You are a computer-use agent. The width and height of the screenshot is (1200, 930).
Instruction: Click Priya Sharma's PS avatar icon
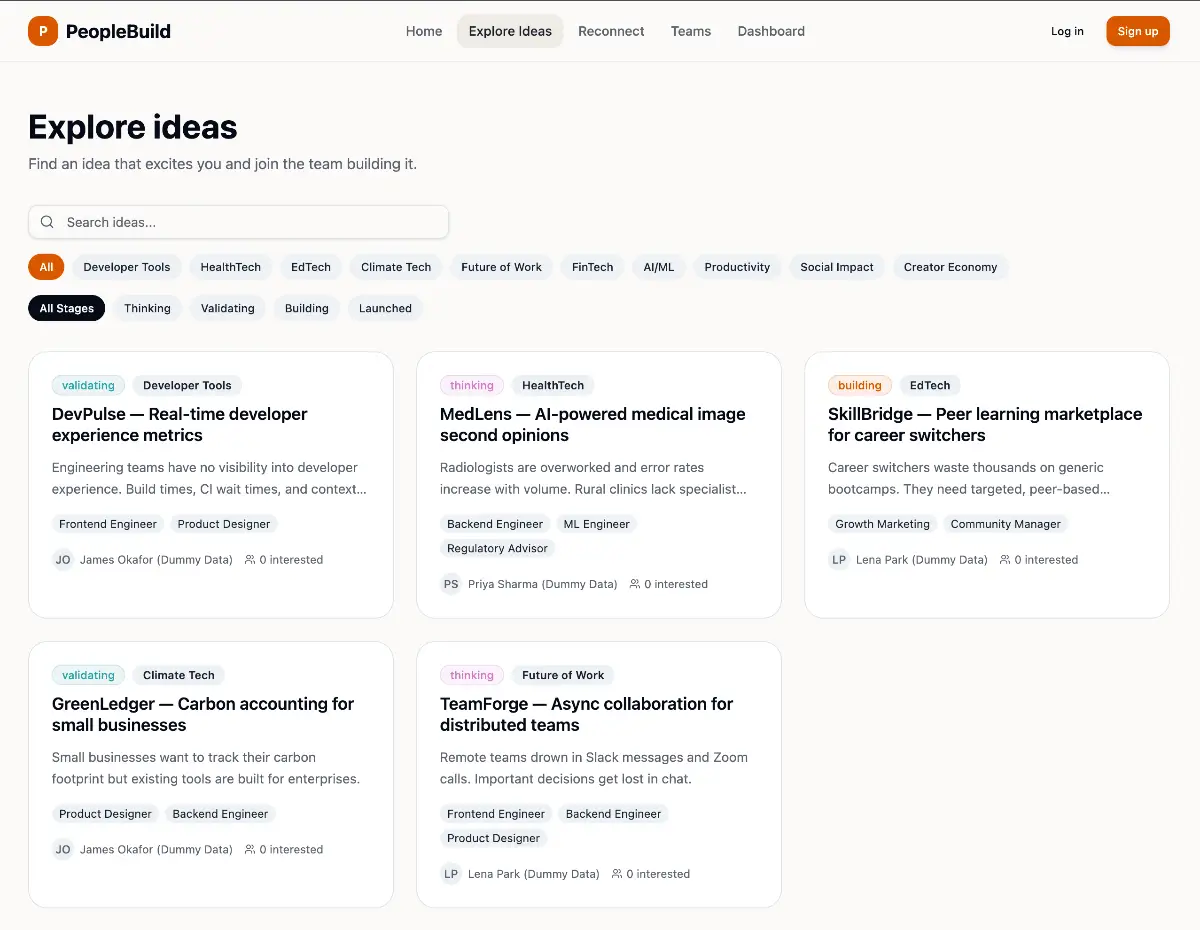pyautogui.click(x=451, y=584)
